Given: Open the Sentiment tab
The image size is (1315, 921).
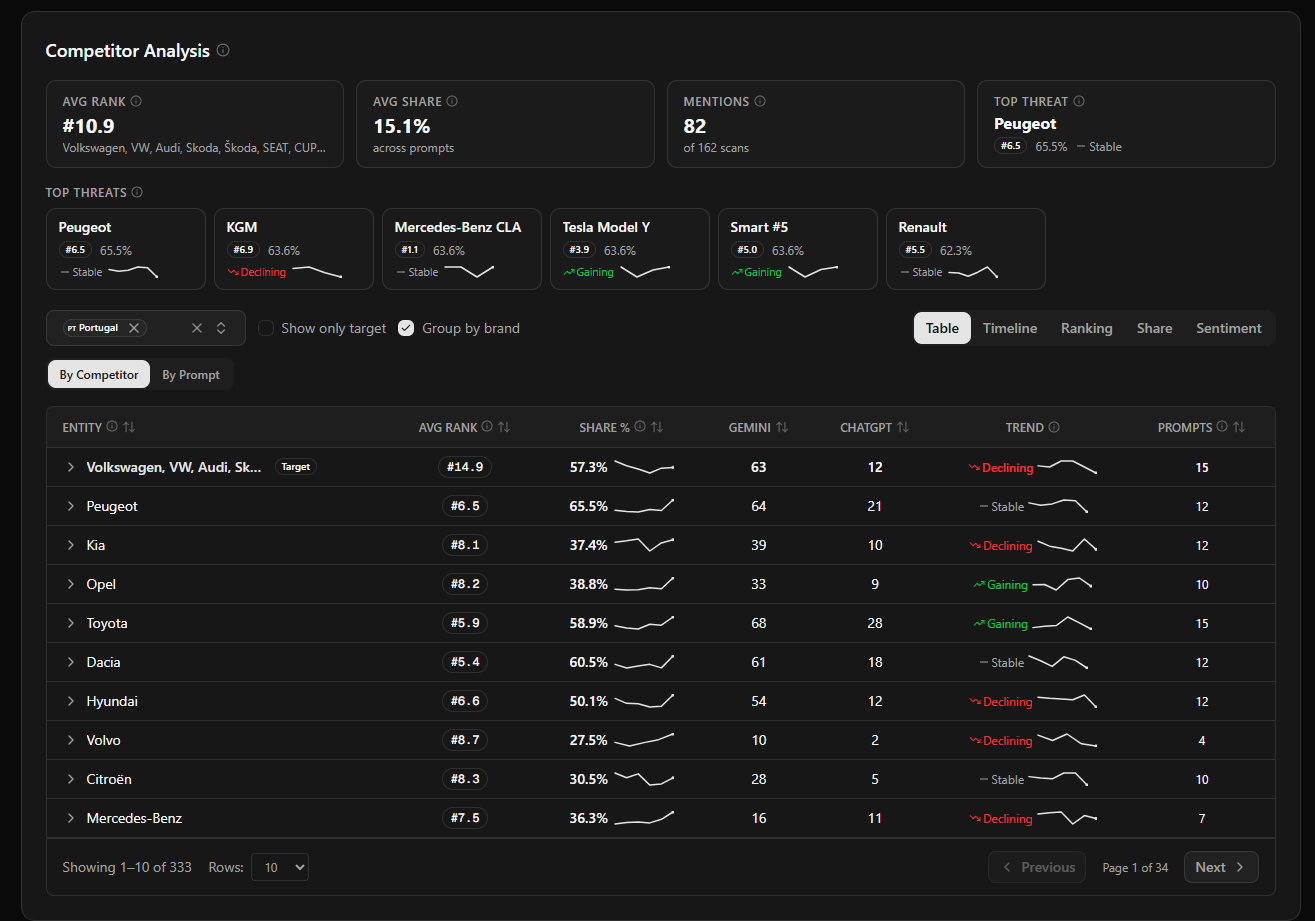Looking at the screenshot, I should pos(1228,328).
